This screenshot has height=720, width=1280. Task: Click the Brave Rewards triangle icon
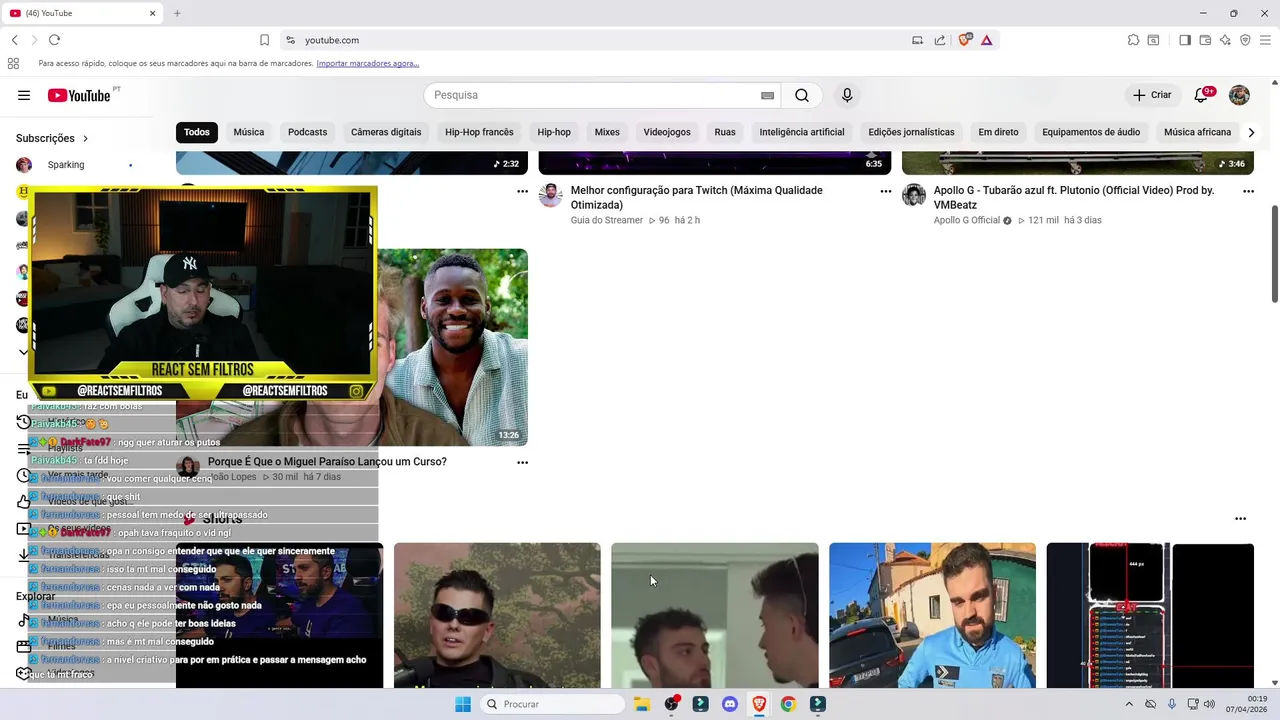[x=986, y=40]
